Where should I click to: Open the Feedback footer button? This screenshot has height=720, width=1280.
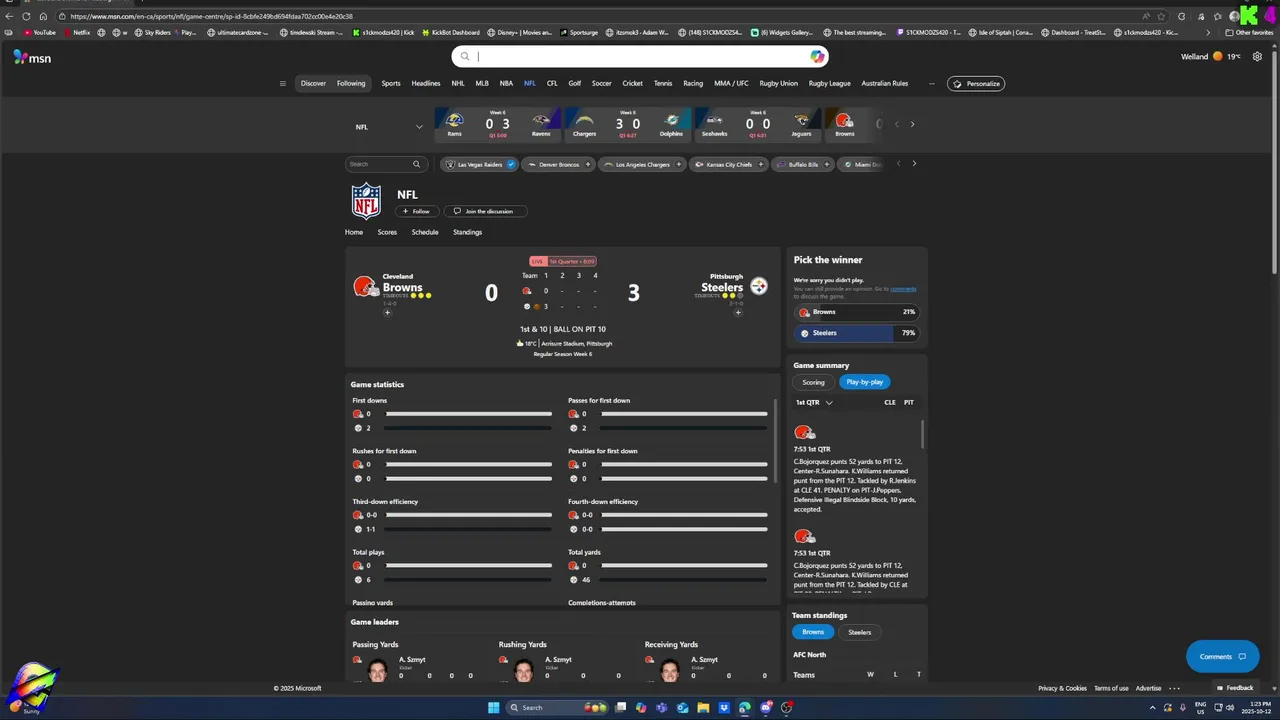coord(1234,688)
